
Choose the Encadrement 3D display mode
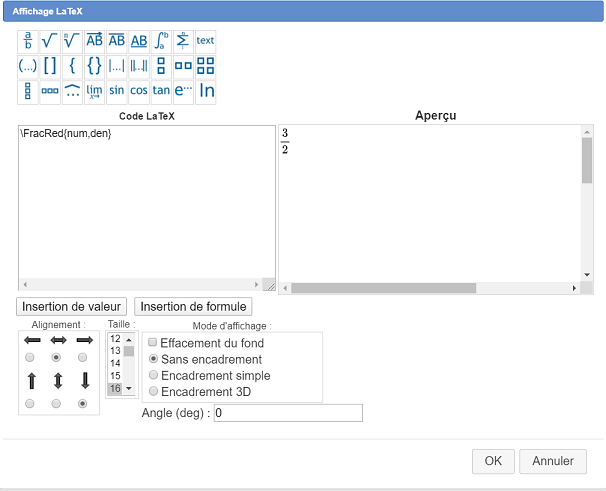[x=153, y=392]
